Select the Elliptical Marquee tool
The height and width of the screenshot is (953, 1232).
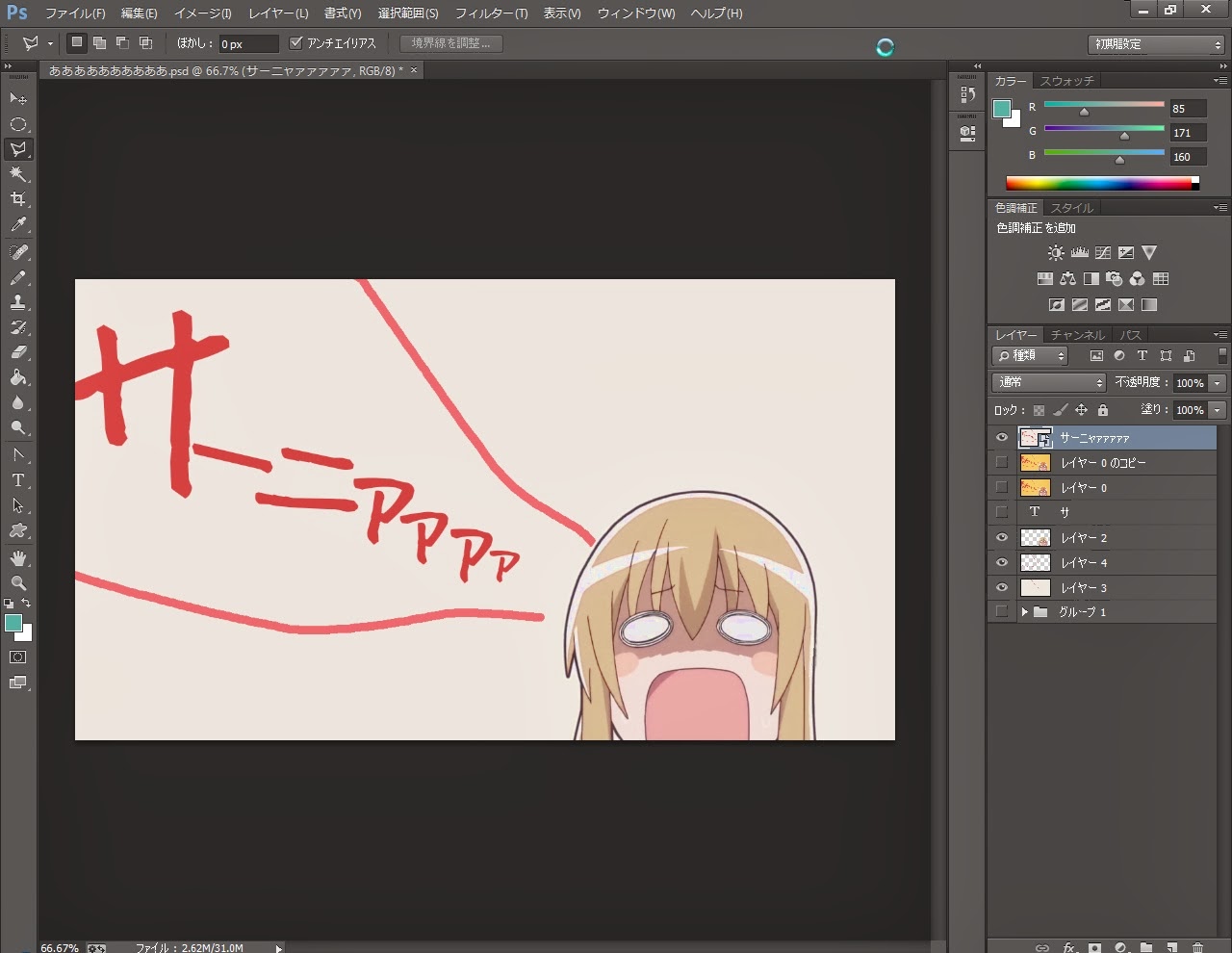pyautogui.click(x=18, y=123)
